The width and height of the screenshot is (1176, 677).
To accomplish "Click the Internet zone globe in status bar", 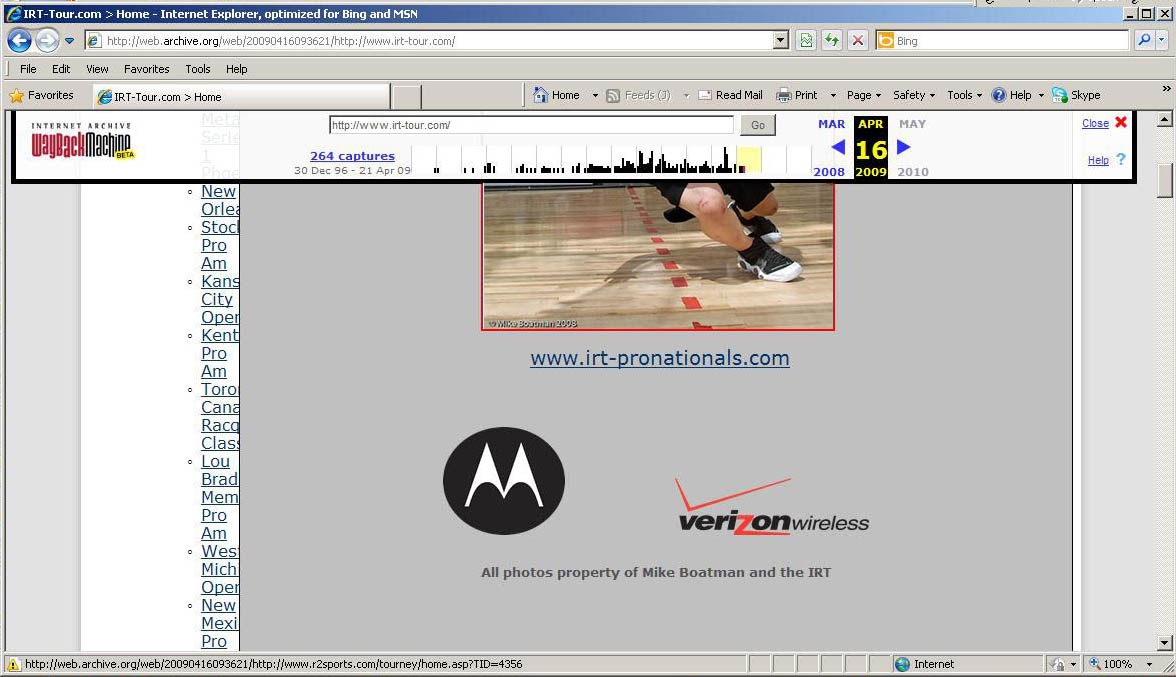I will (x=902, y=664).
